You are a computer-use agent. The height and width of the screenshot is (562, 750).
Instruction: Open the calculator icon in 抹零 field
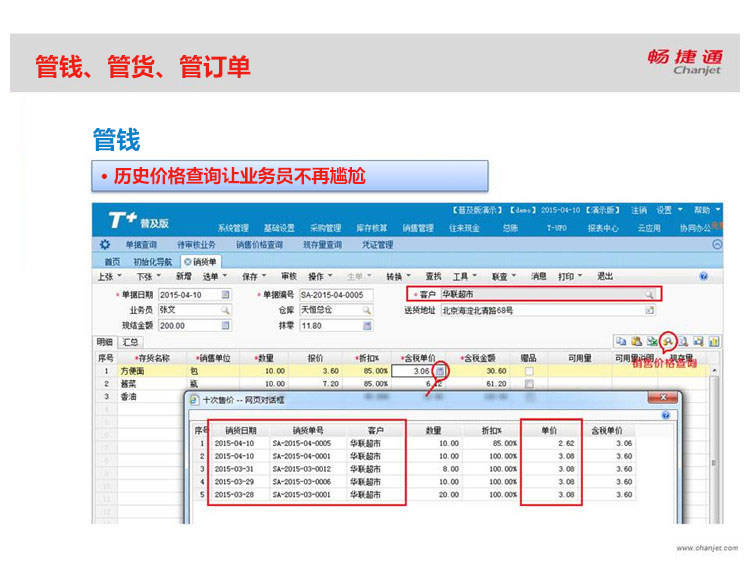(x=367, y=326)
